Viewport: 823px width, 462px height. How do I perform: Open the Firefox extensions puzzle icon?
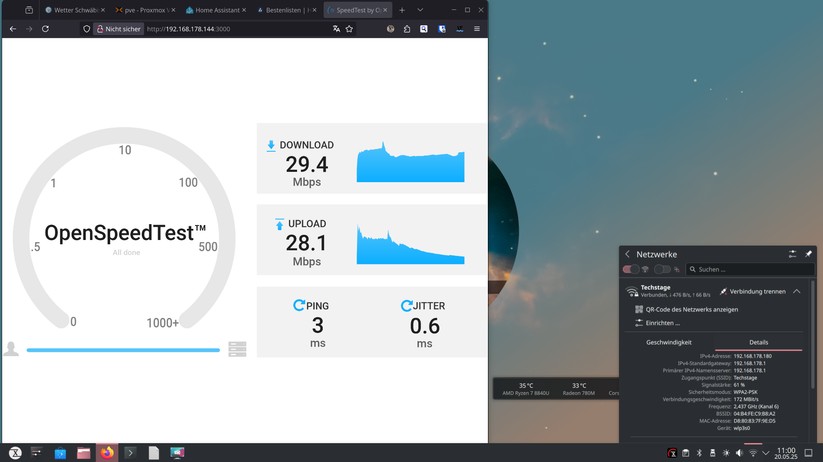pyautogui.click(x=407, y=29)
